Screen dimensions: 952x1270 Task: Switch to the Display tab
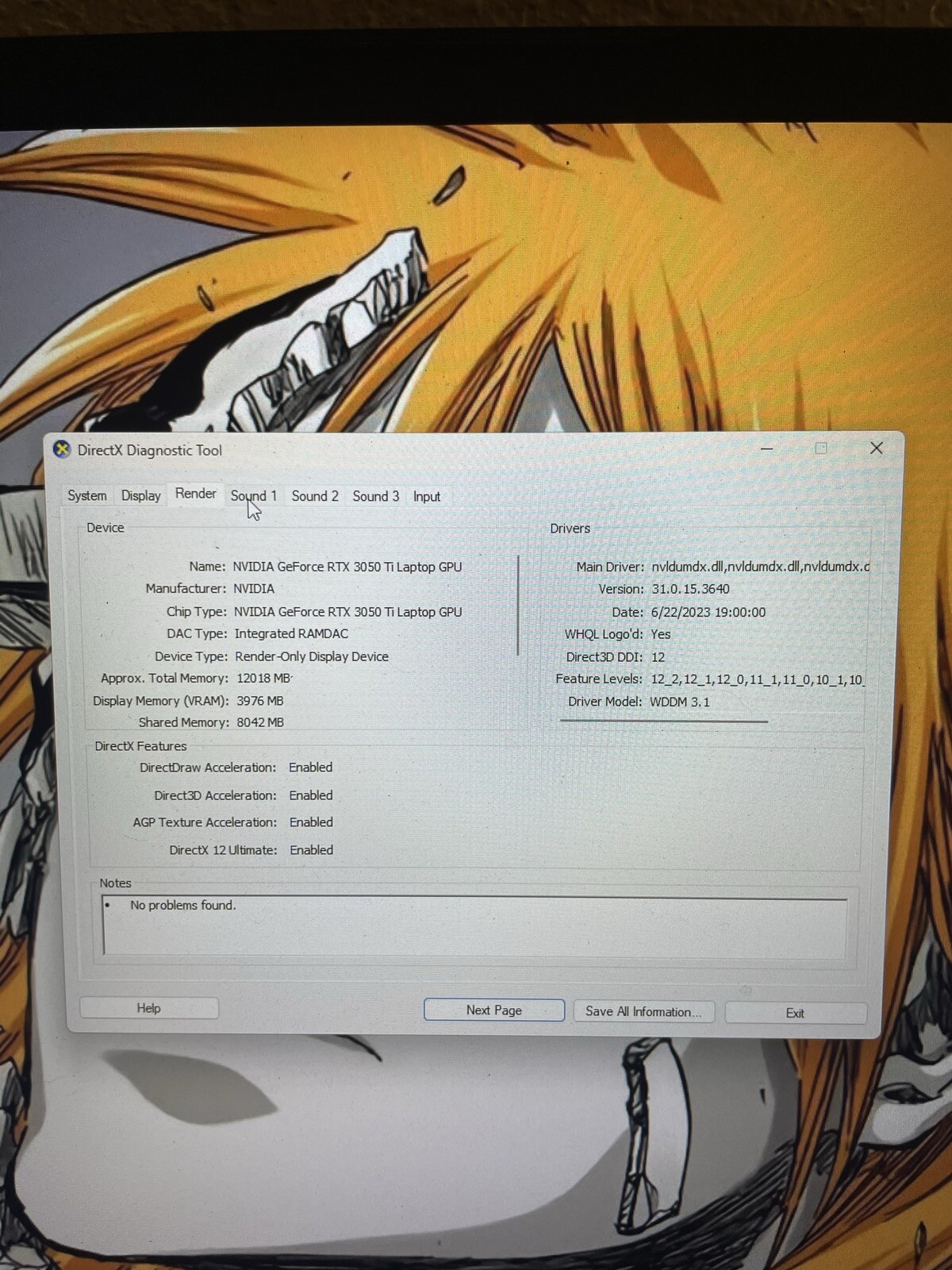tap(140, 495)
